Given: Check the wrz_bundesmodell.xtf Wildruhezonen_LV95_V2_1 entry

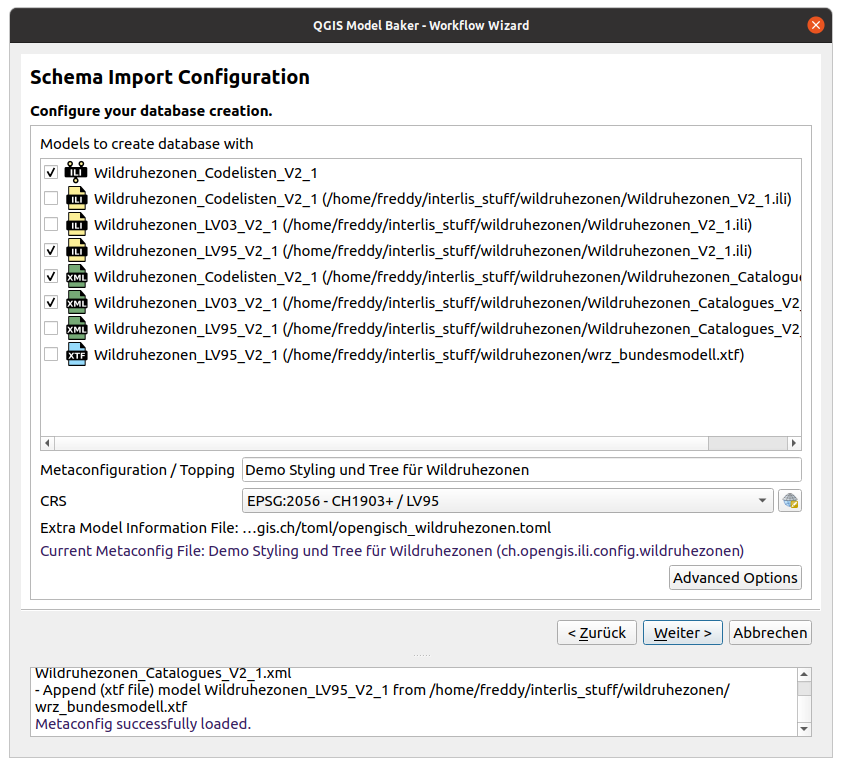Looking at the screenshot, I should (51, 354).
